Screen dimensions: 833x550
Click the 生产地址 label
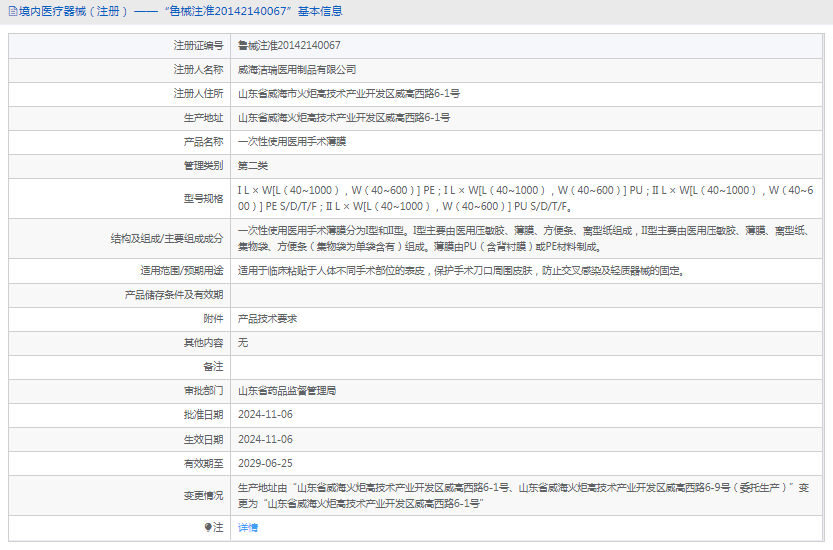[203, 117]
